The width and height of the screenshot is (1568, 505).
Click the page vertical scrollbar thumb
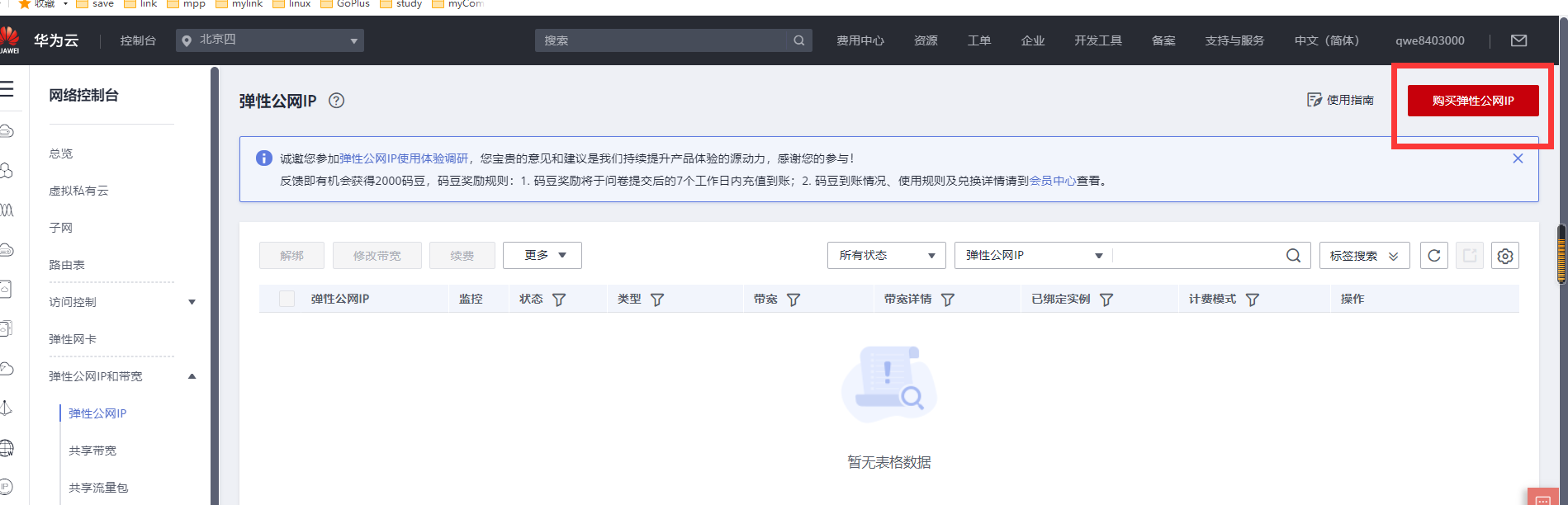coord(1562,254)
